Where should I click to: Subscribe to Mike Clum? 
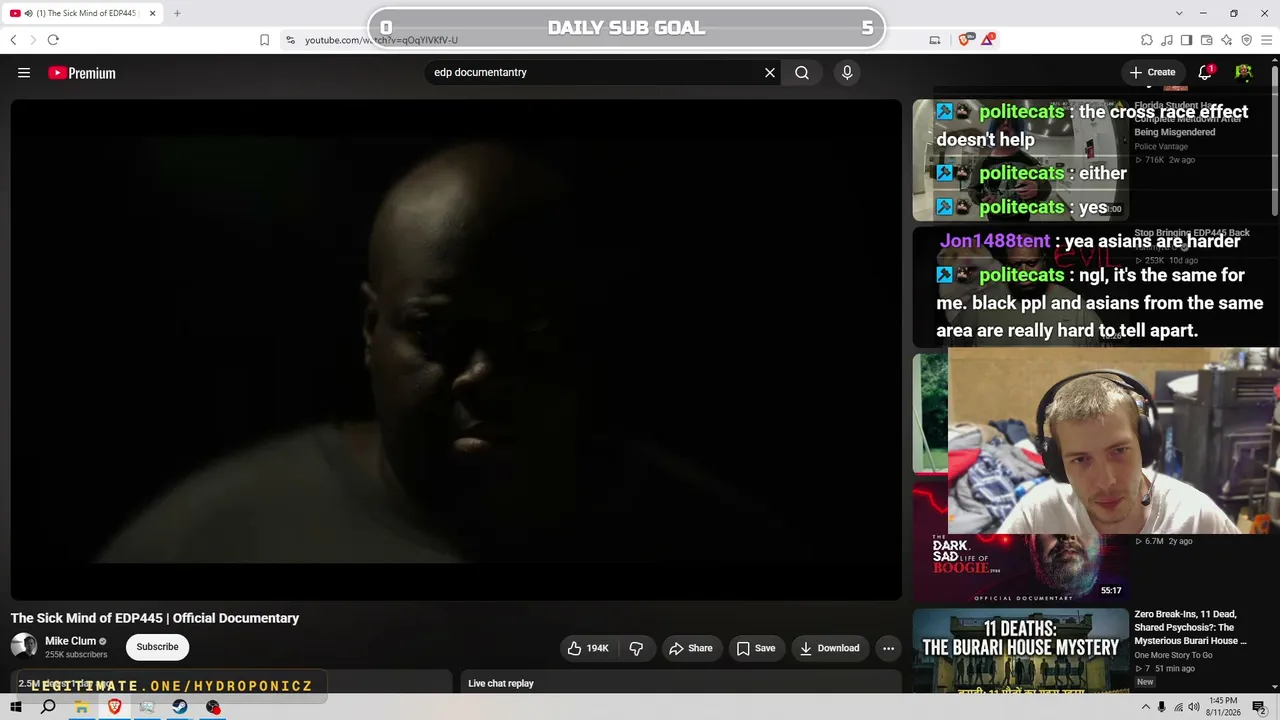[157, 647]
